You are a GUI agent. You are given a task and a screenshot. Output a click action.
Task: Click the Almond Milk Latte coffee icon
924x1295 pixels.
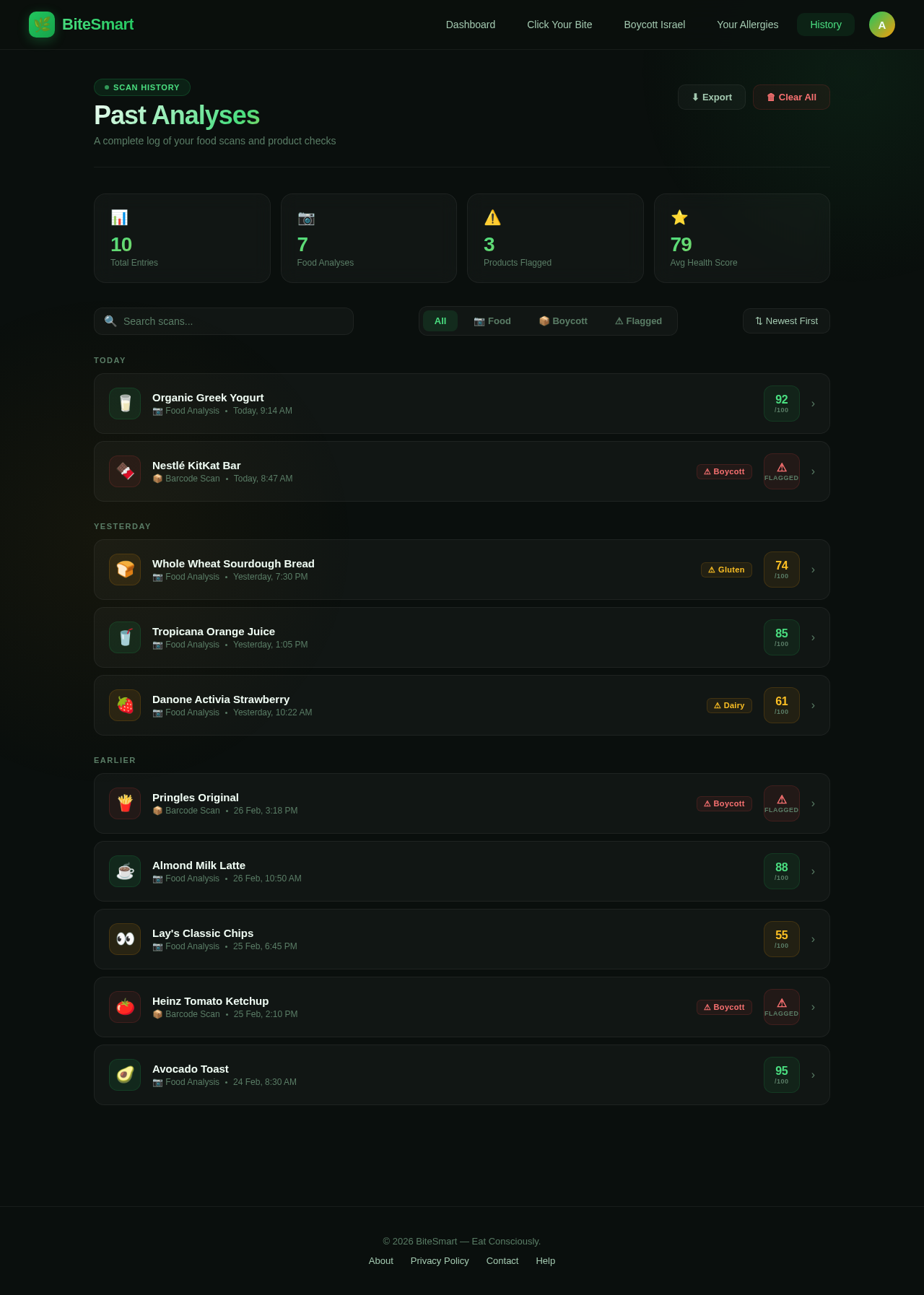(x=125, y=871)
